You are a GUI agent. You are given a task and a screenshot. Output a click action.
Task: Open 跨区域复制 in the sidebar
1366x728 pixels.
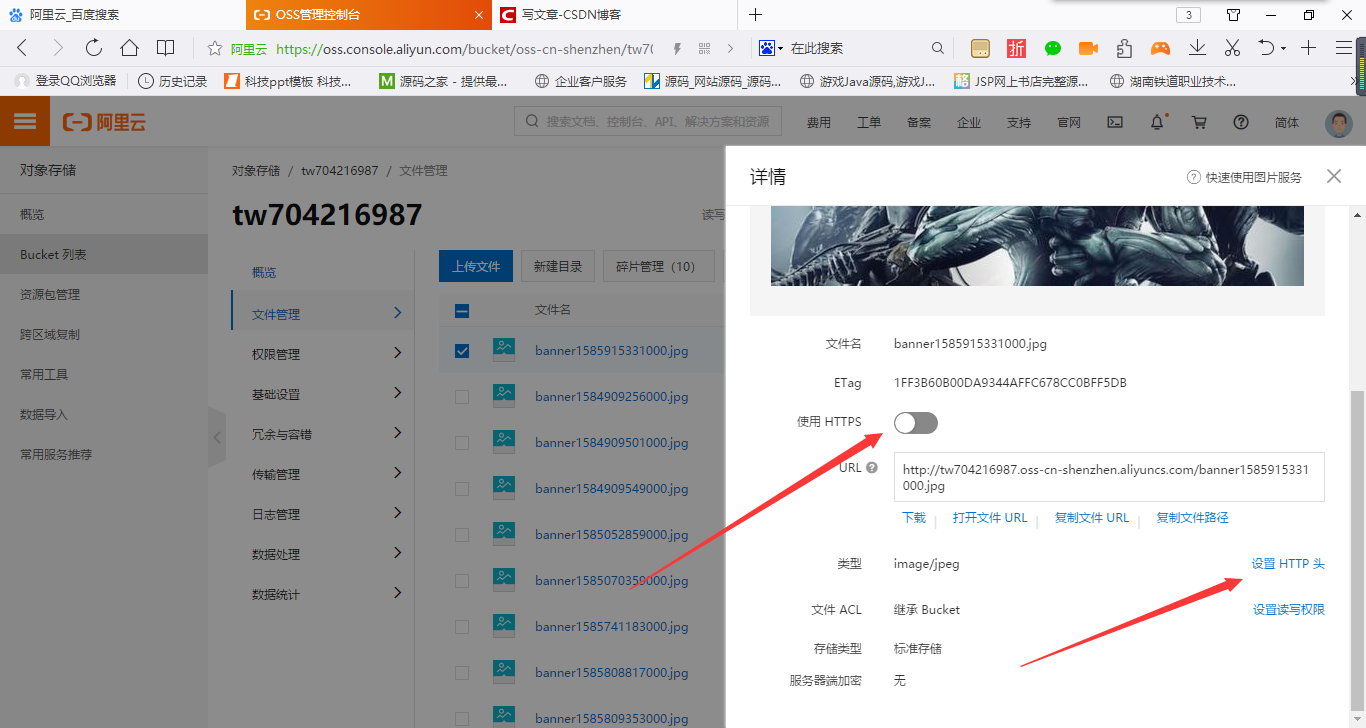[x=50, y=335]
